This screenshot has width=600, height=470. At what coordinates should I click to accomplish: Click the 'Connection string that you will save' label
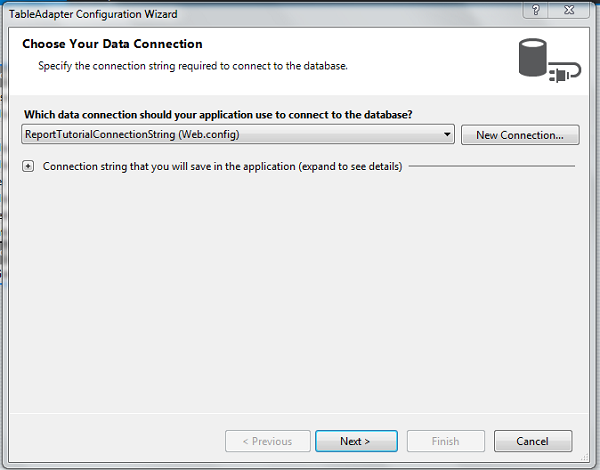coord(222,166)
